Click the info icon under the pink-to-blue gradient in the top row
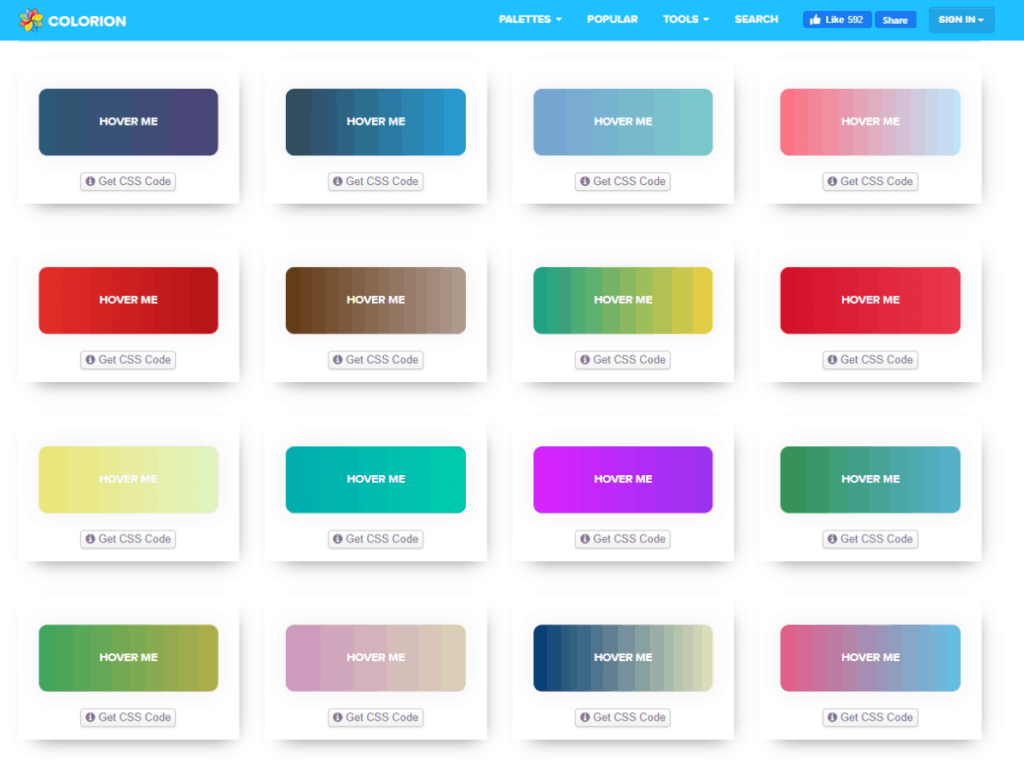Viewport: 1024px width, 760px height. point(832,182)
